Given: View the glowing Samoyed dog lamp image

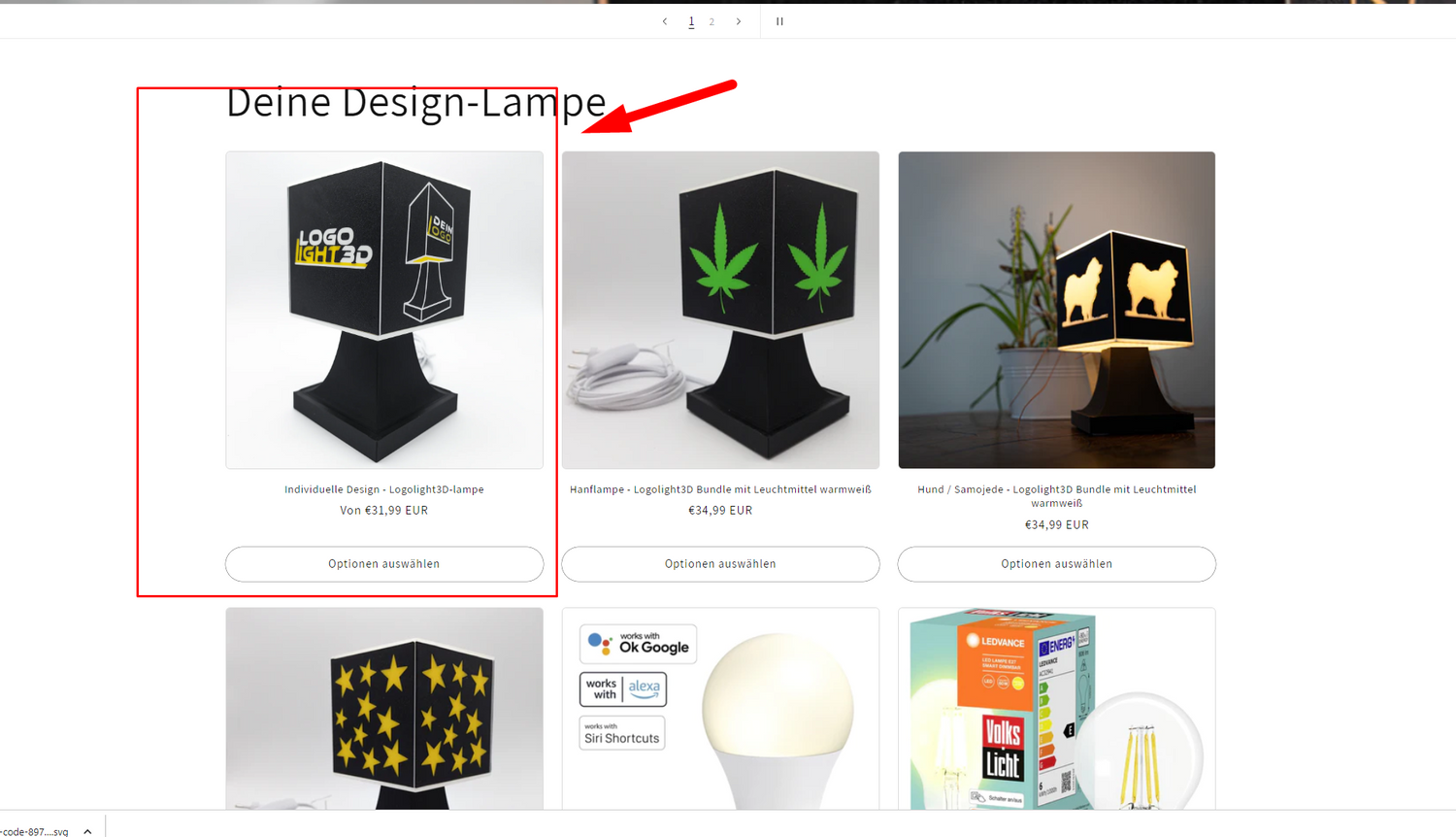Looking at the screenshot, I should 1056,310.
